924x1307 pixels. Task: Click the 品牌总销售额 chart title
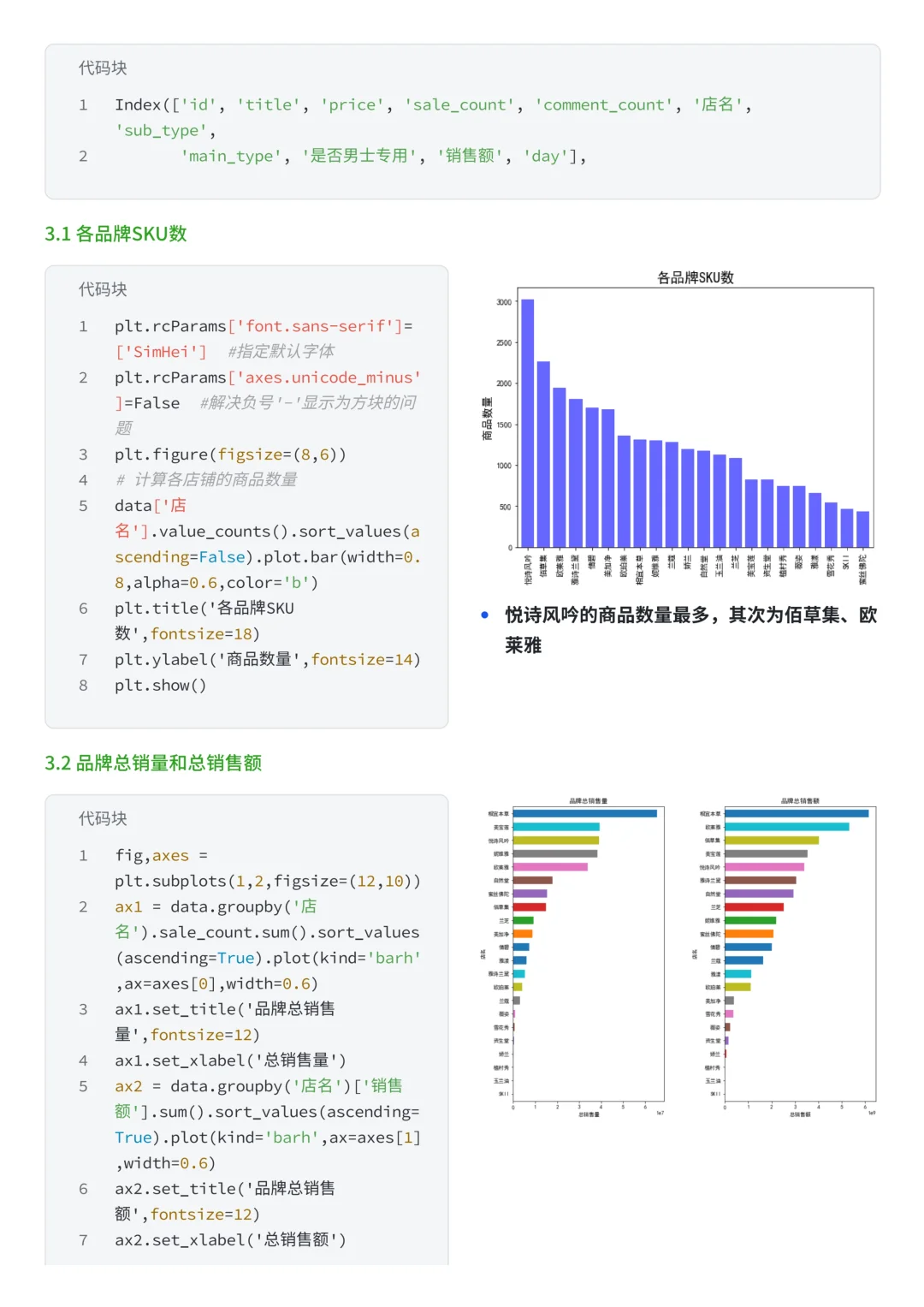[x=800, y=801]
